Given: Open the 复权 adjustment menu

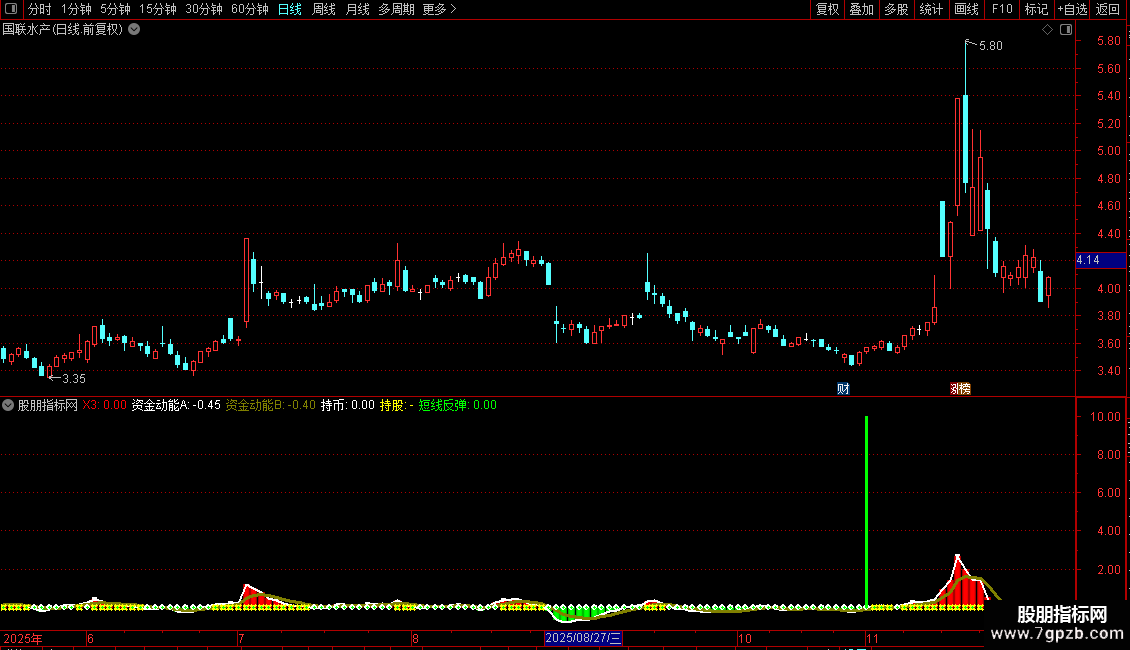Looking at the screenshot, I should [827, 9].
